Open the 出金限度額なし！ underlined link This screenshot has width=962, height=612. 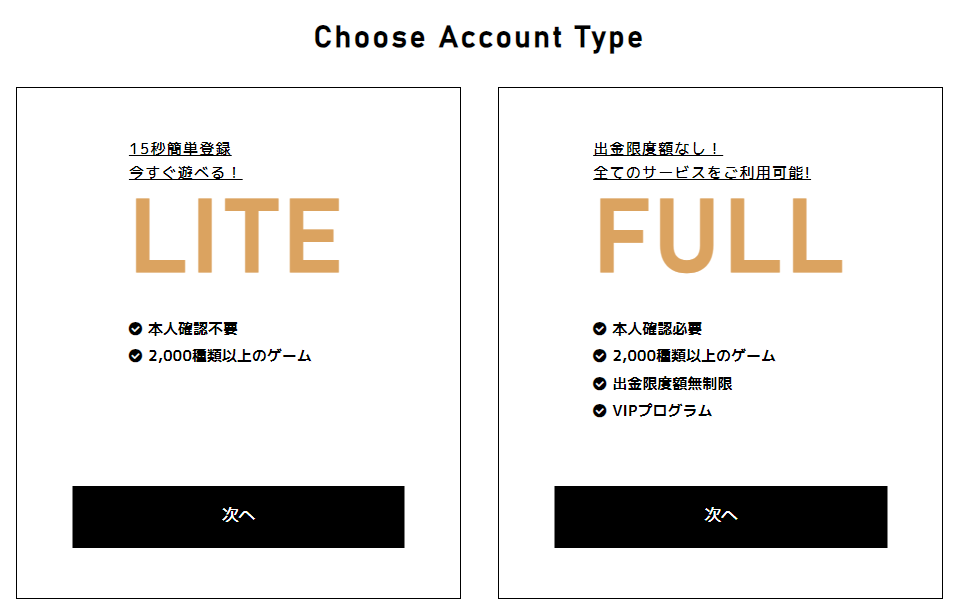click(657, 149)
